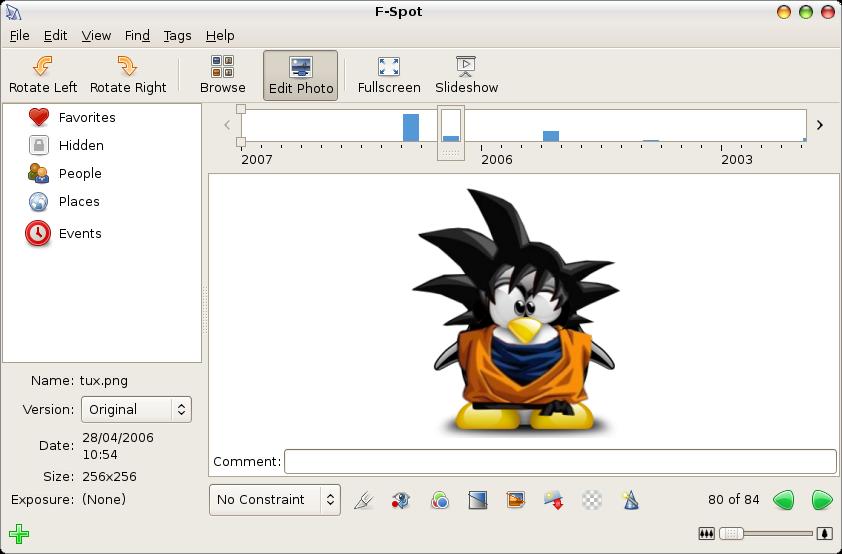Click the F-Spot window icon in title bar
This screenshot has width=842, height=554.
14,12
